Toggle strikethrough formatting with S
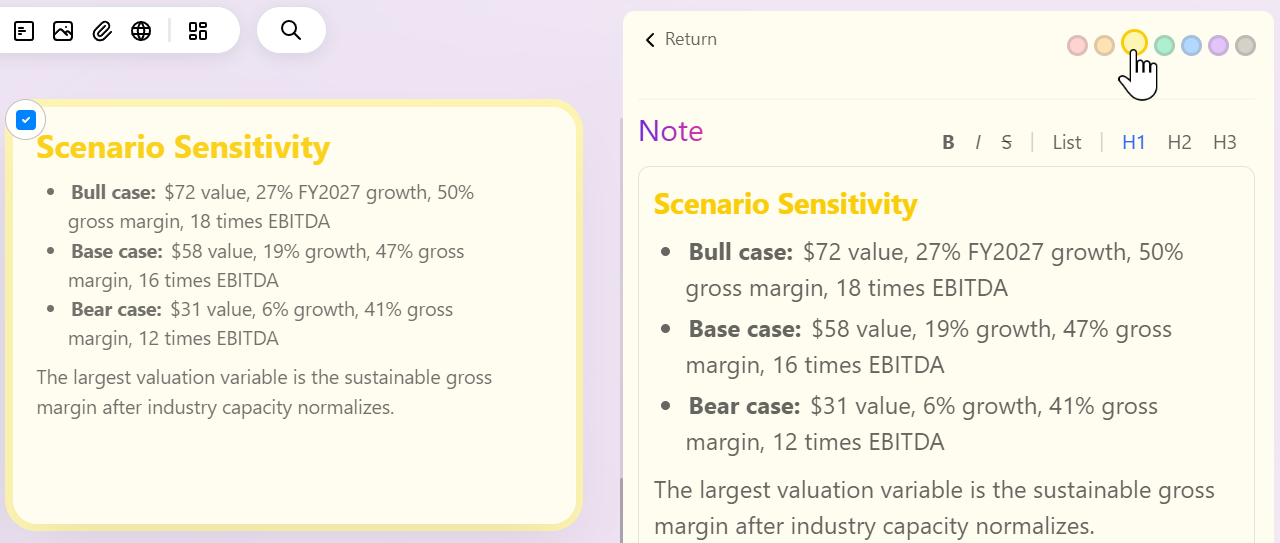Image resolution: width=1280 pixels, height=543 pixels. (1006, 143)
